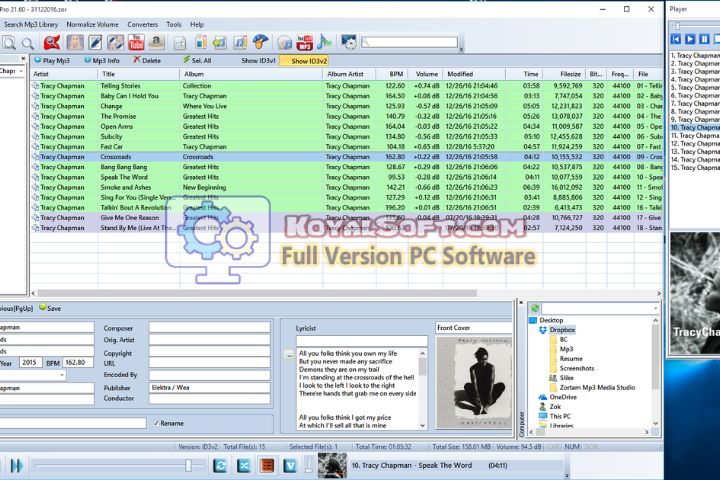Screen dimensions: 720x480
Task: Click the framed magnifier search icon in toolbar
Action: [x=9, y=43]
